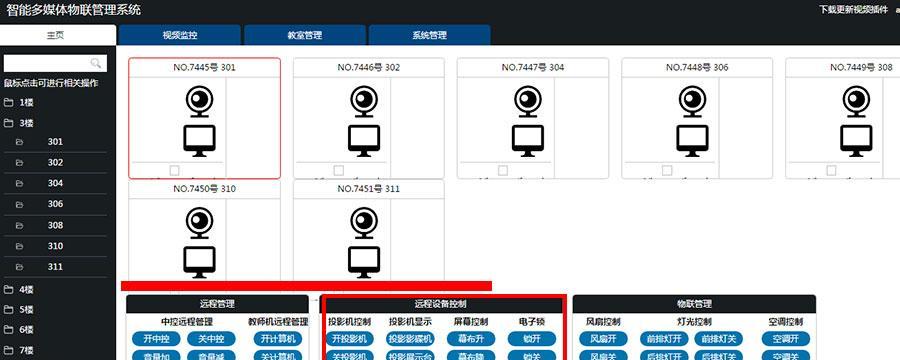Click the 远程管理 panel header
This screenshot has height=360, width=900.
pos(217,304)
